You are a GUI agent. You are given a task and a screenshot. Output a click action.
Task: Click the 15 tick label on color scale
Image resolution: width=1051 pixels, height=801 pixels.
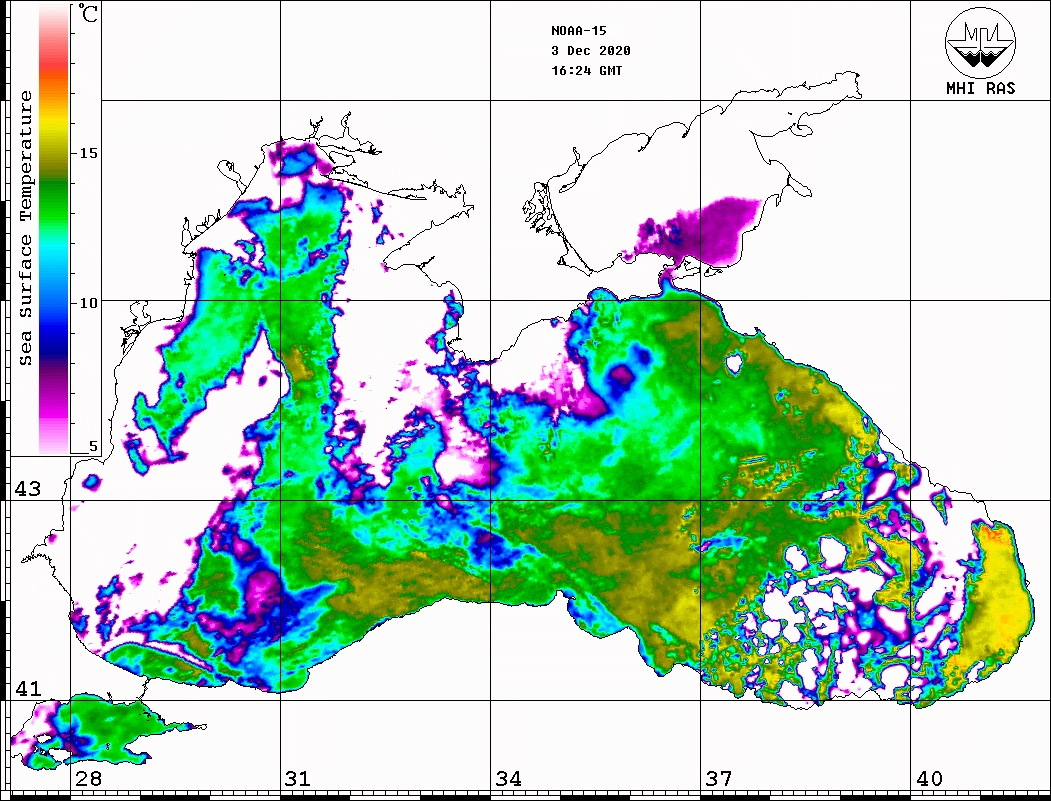click(x=88, y=153)
